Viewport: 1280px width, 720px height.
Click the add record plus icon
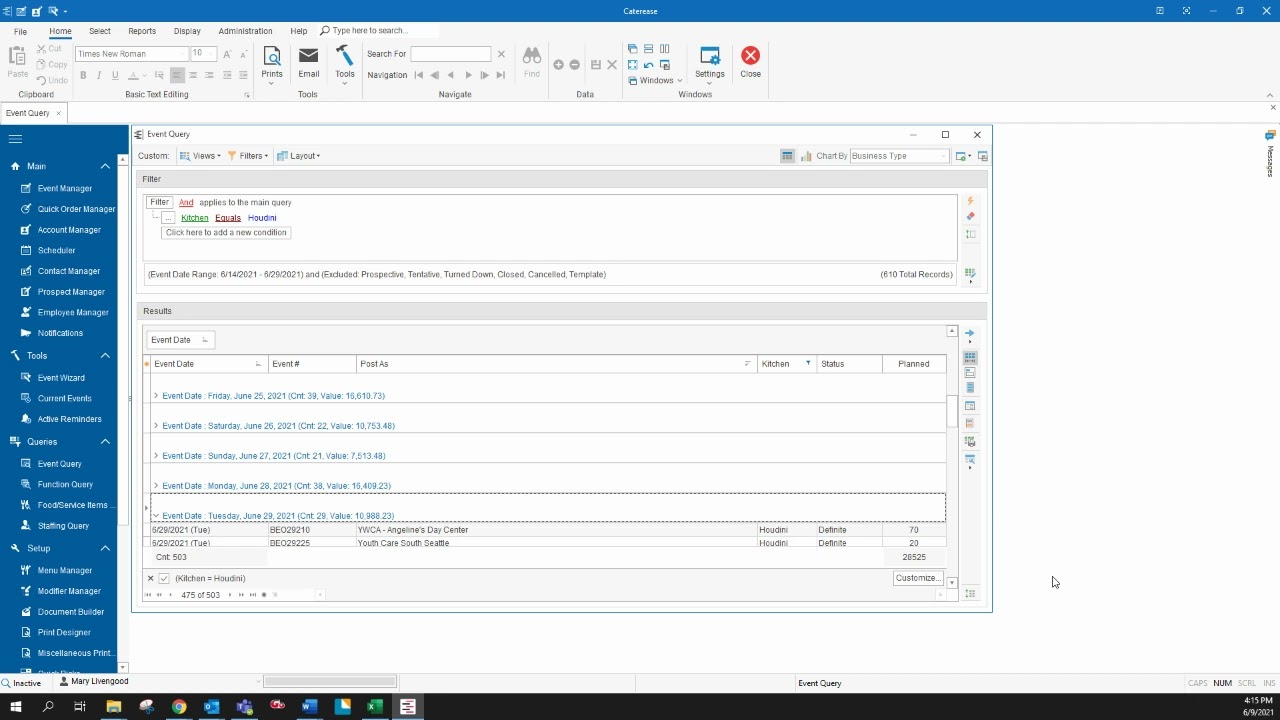(558, 65)
